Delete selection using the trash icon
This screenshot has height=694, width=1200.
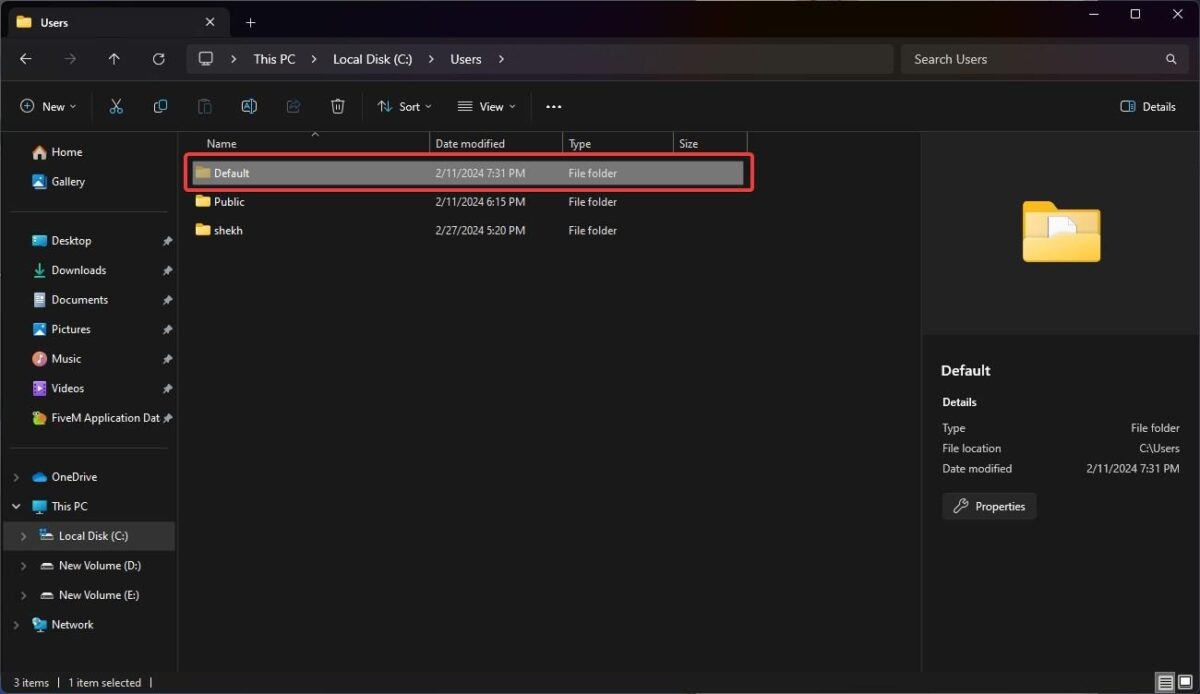click(338, 107)
